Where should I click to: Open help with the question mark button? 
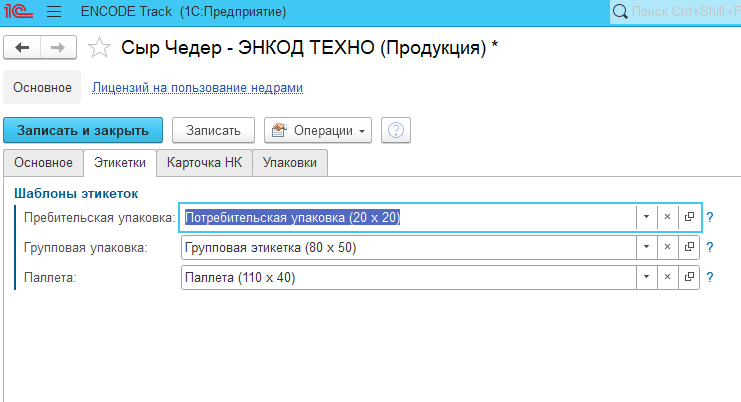[x=397, y=131]
